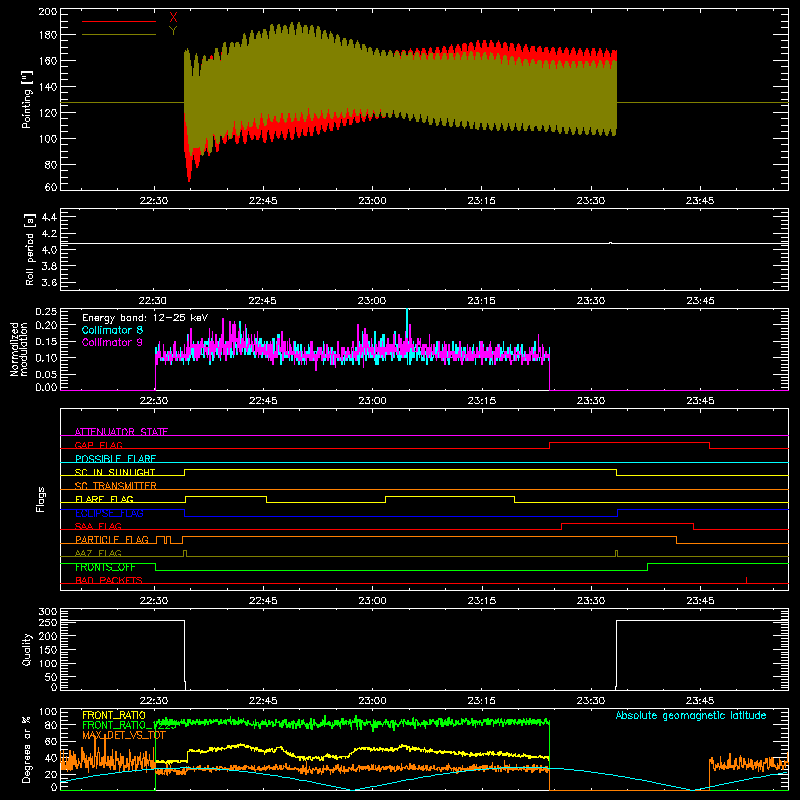
Task: Select the yellow FLARE_FLAG label
Action: pos(104,499)
